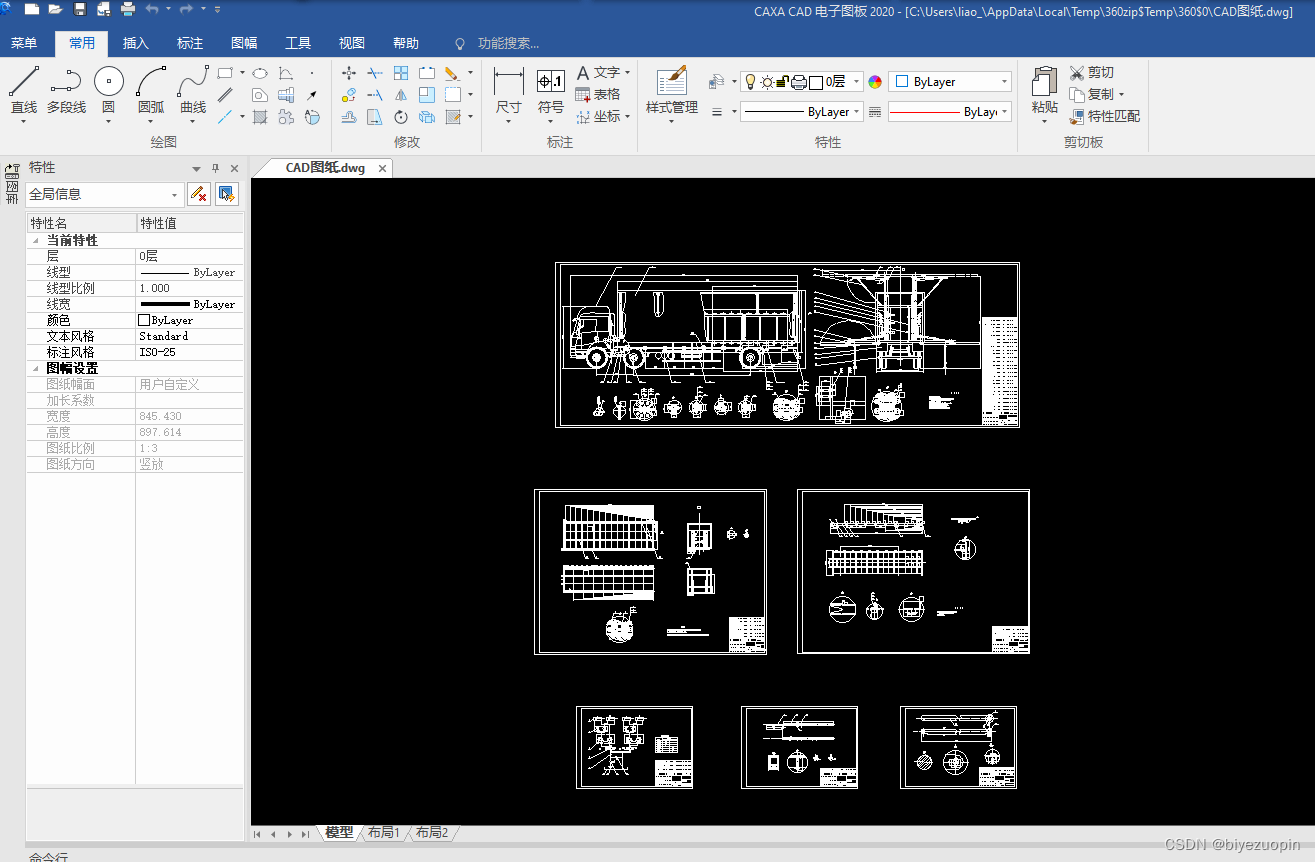Click the save icon in quick access bar
Image resolution: width=1315 pixels, height=862 pixels.
79,9
